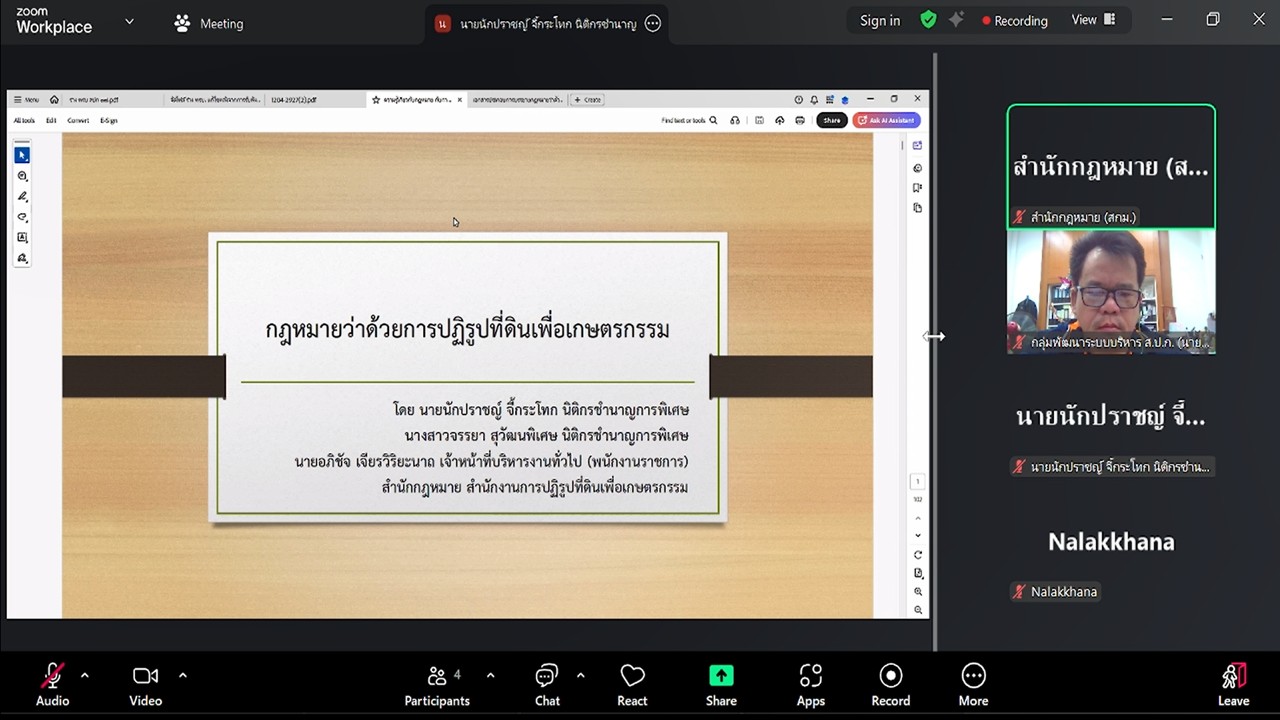
Task: Select the pencil drawing tool
Action: (x=22, y=196)
